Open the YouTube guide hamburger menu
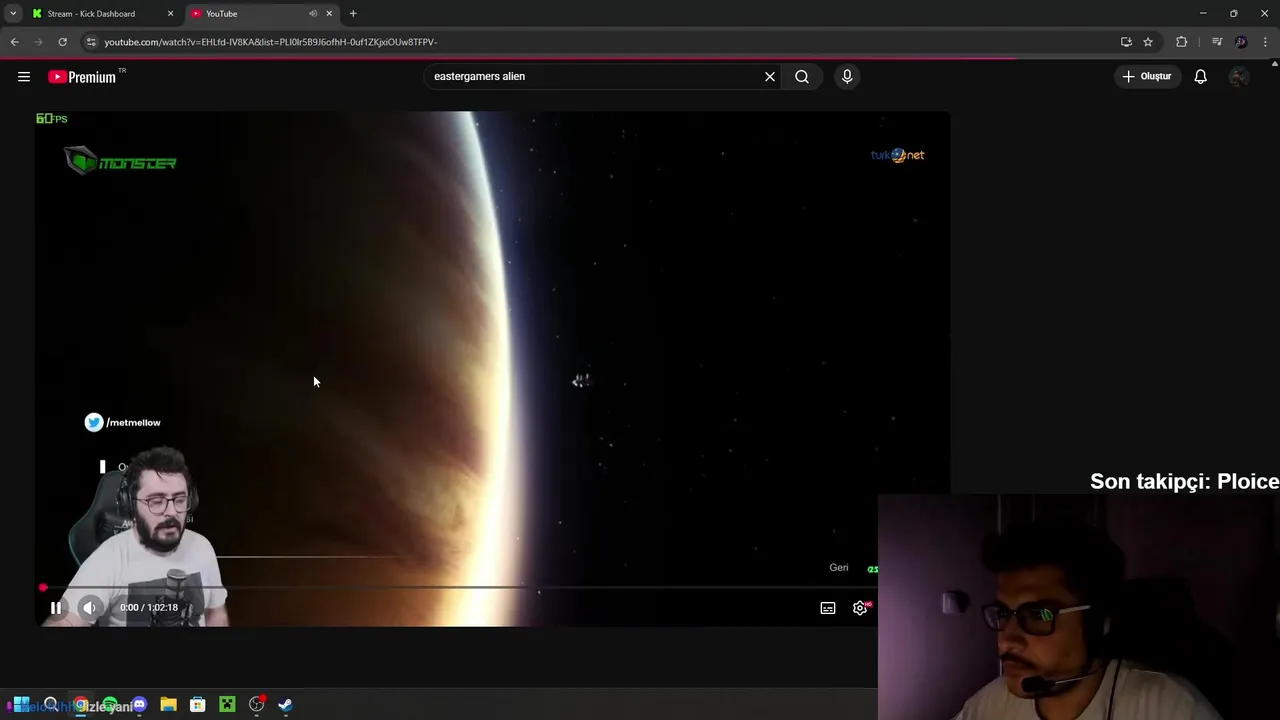1280x720 pixels. [x=24, y=76]
